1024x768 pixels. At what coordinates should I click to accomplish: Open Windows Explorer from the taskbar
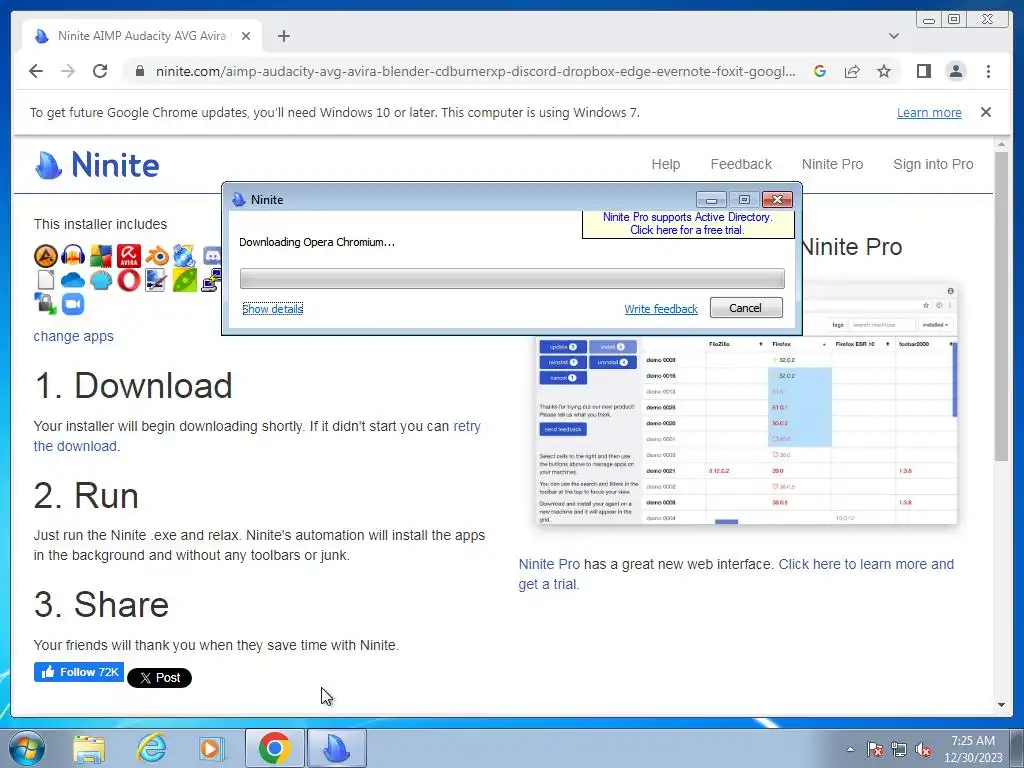coord(89,748)
